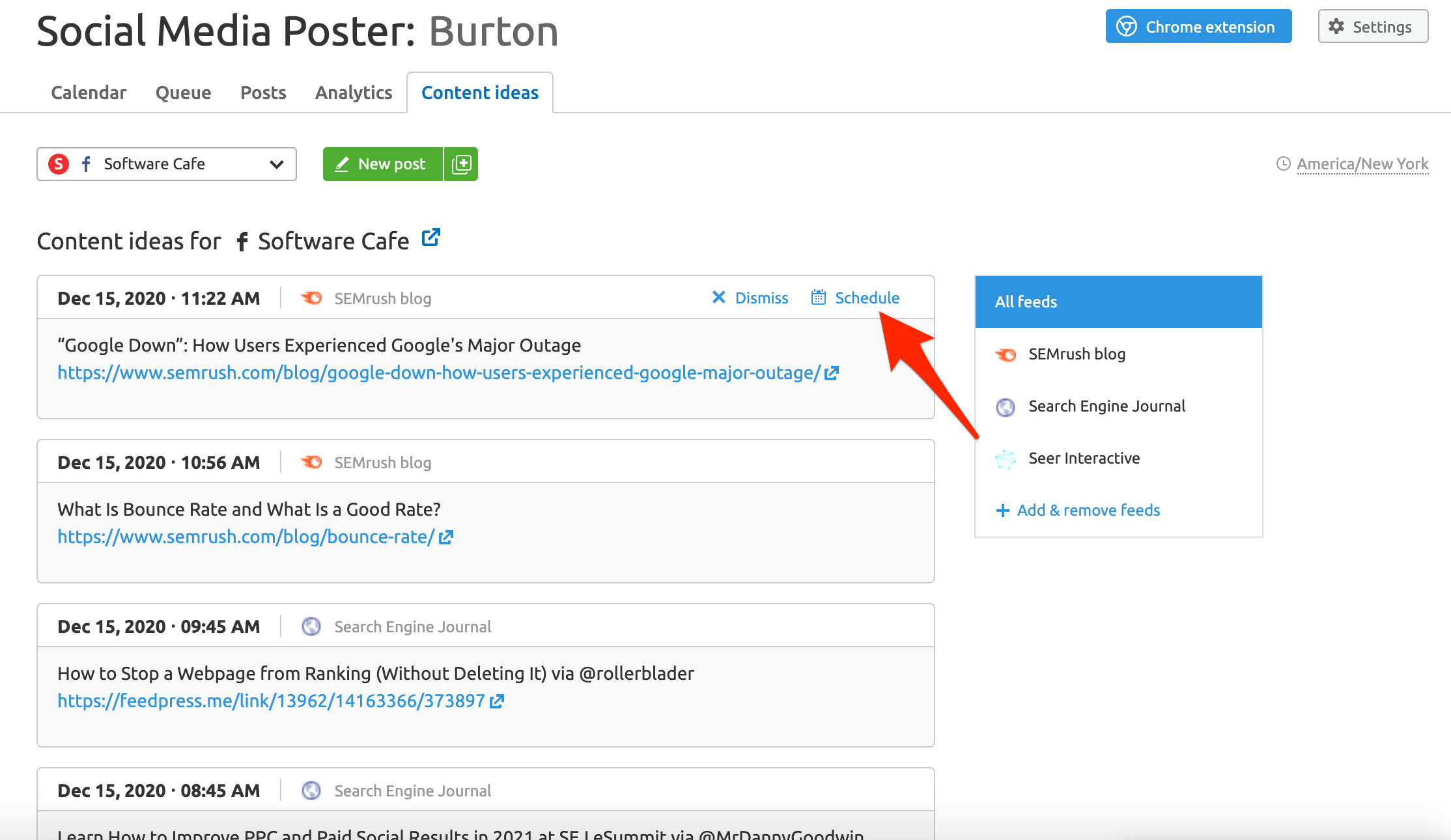
Task: Click the external-link icon after google-major-outage URL
Action: tap(831, 374)
